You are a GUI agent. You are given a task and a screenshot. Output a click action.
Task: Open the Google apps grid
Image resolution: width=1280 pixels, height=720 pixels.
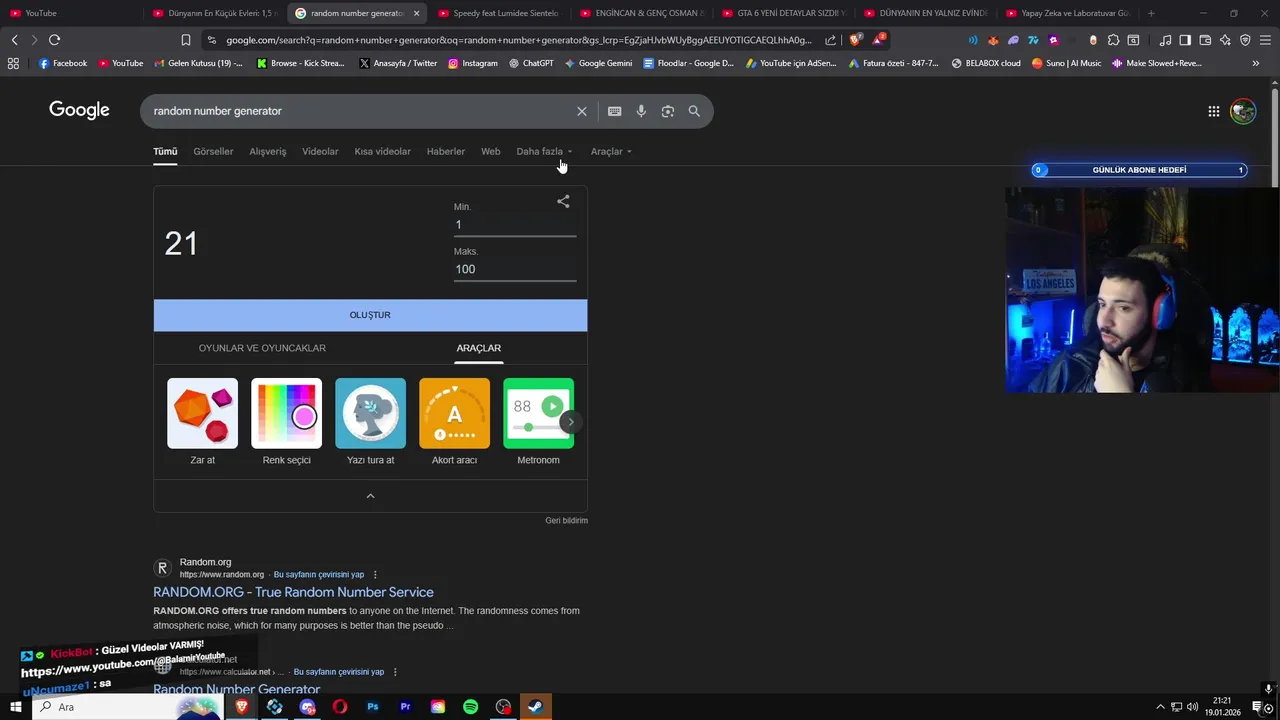(x=1213, y=111)
